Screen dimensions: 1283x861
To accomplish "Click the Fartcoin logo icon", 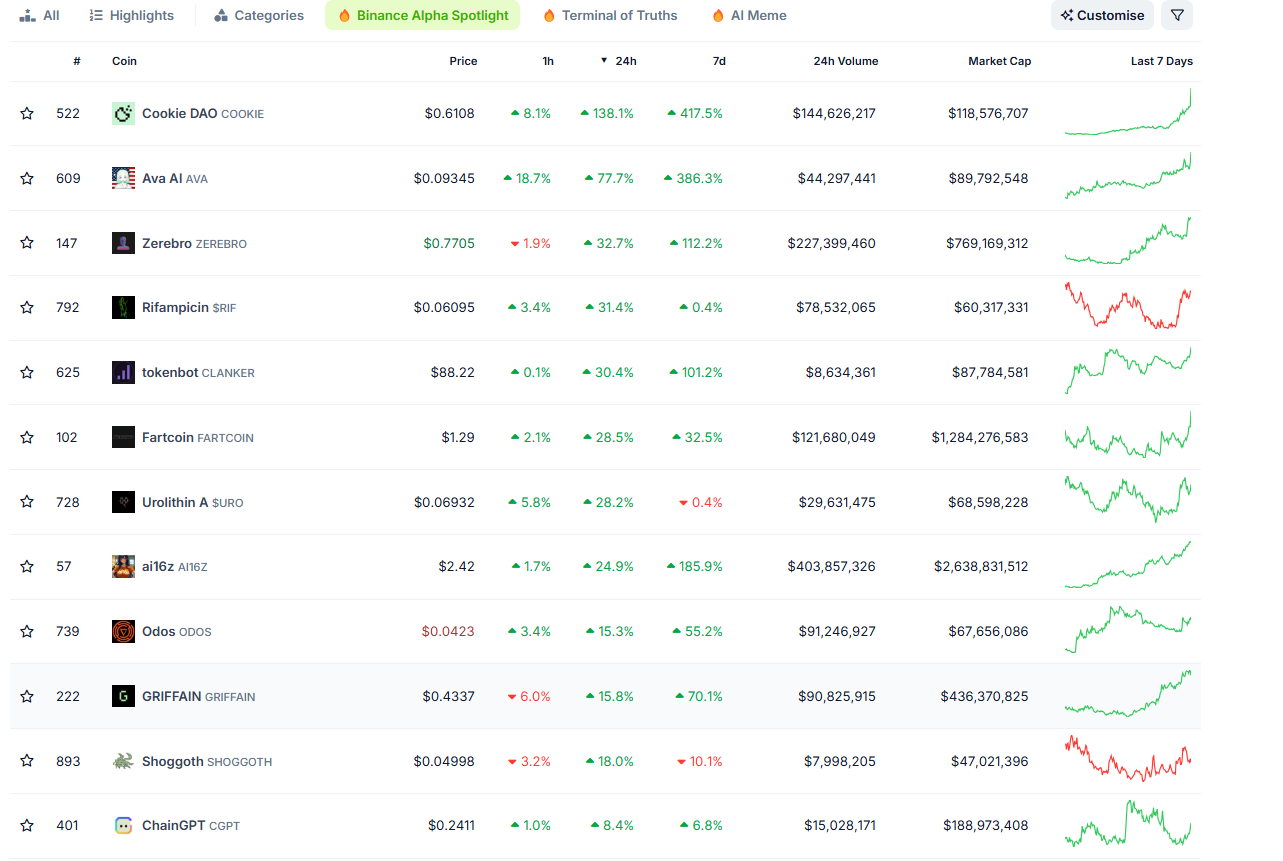I will tap(123, 437).
